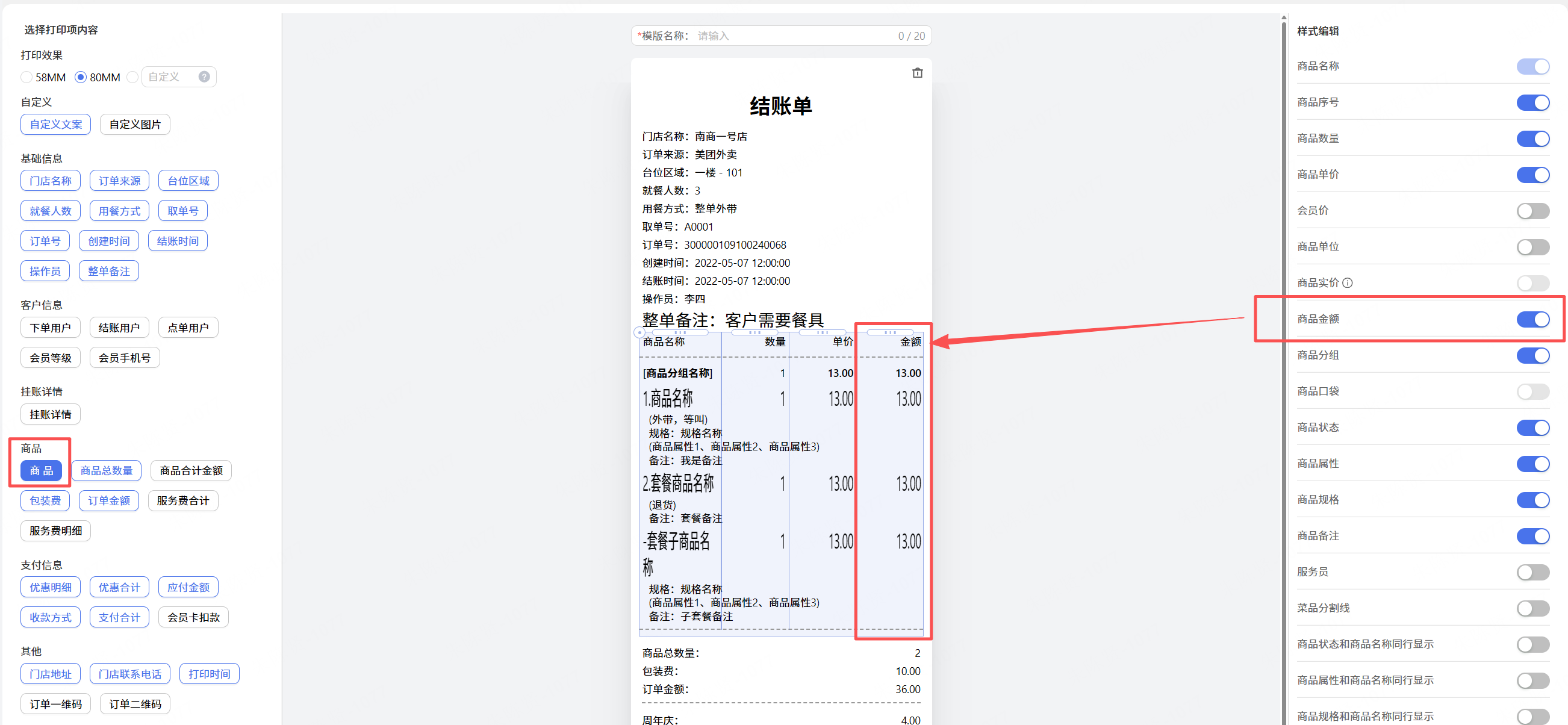Click the column handle above 商品名称

(x=679, y=332)
